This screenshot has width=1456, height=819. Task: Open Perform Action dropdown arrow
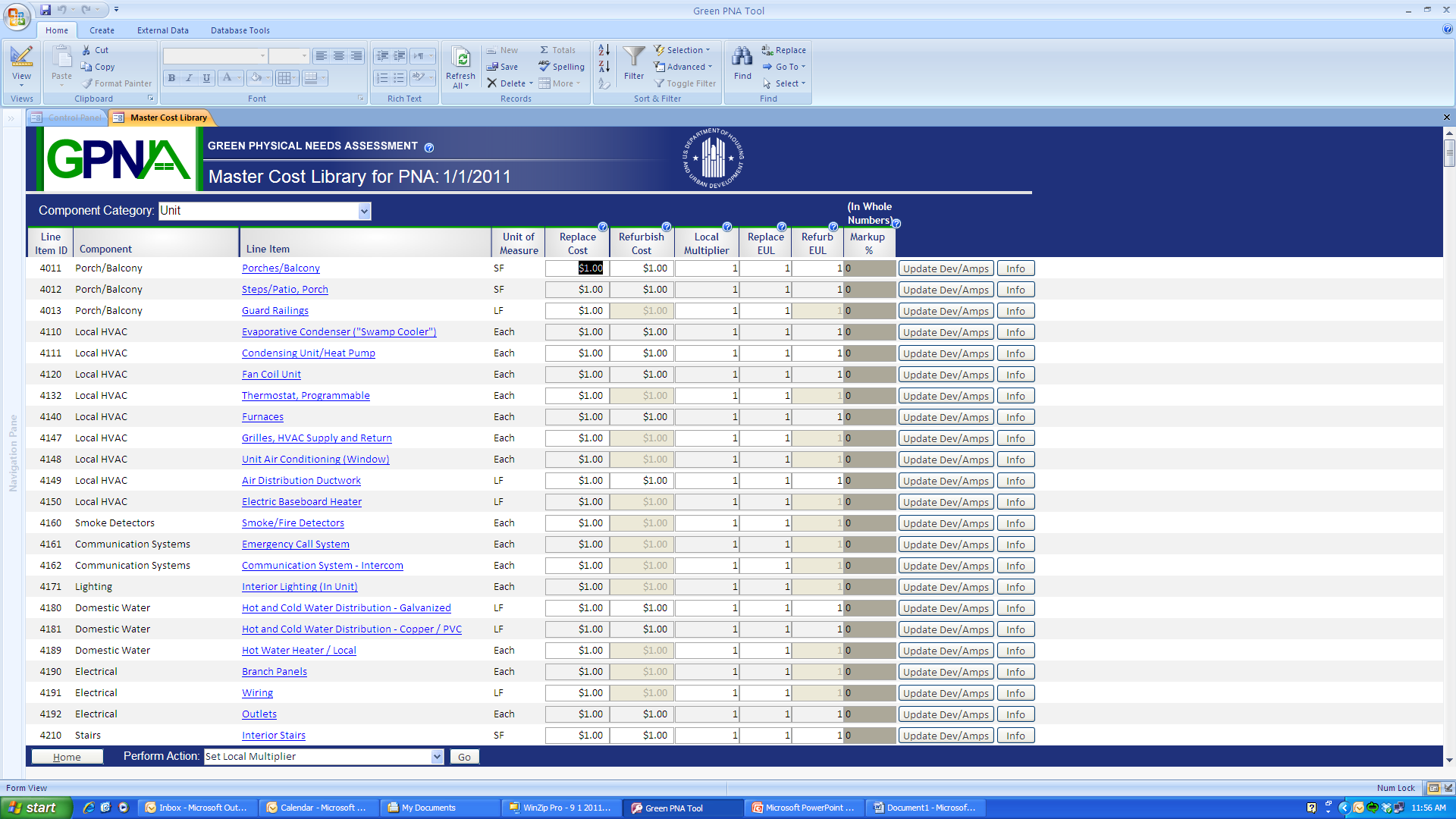(437, 757)
